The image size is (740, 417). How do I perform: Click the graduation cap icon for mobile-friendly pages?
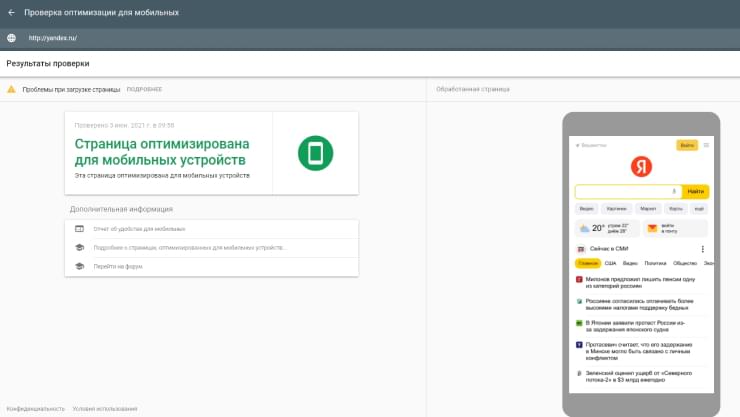pos(79,247)
